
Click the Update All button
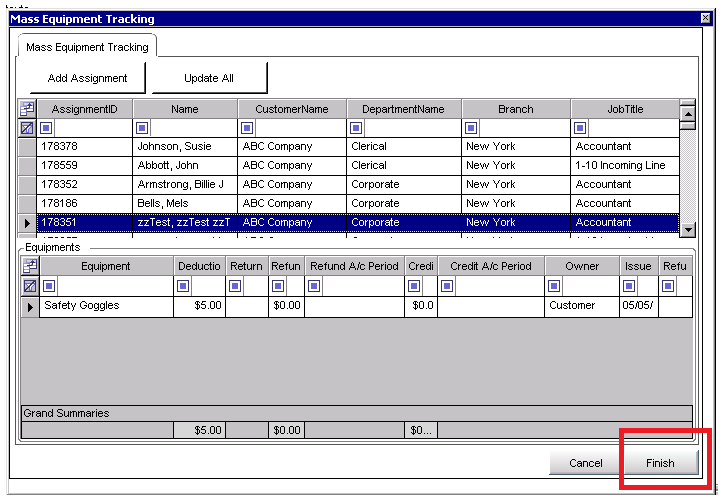pos(209,78)
